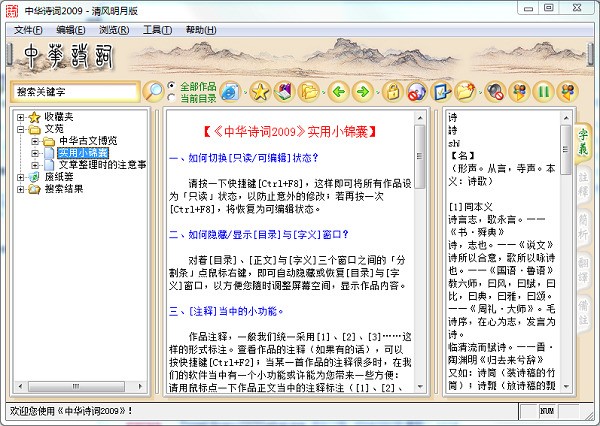Image resolution: width=600 pixels, height=426 pixels.
Task: Switch to the 简析 side tab
Action: click(x=583, y=227)
